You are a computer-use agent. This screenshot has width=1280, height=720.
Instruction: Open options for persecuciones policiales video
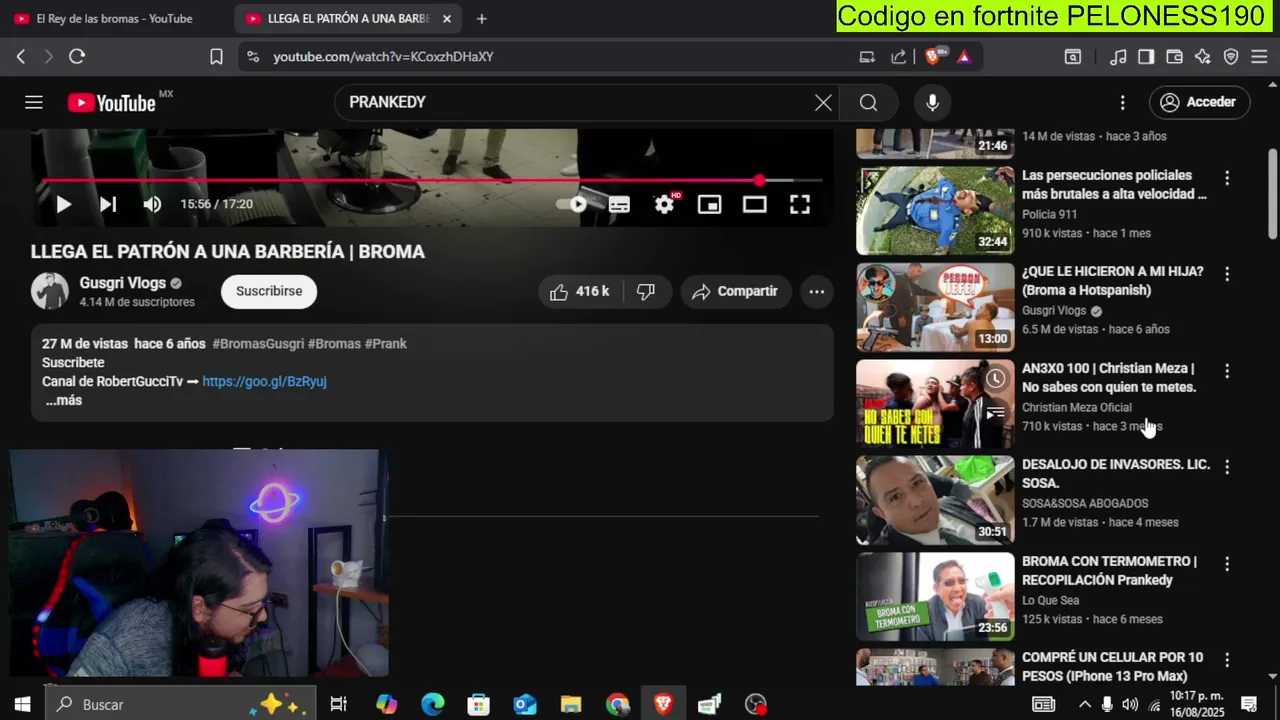(1227, 177)
